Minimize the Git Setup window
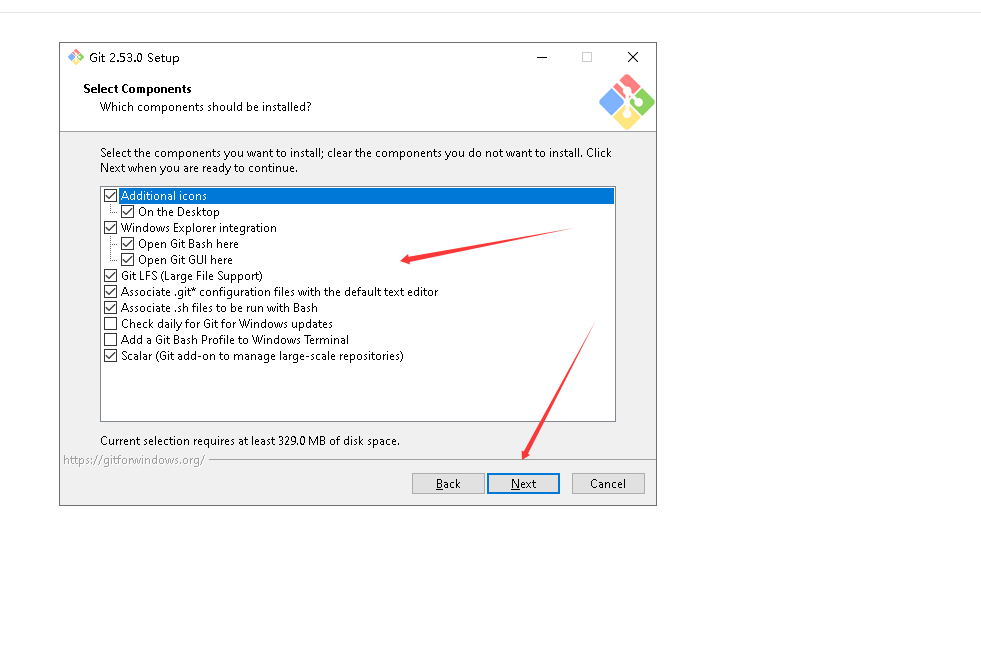The height and width of the screenshot is (645, 981). pos(541,58)
